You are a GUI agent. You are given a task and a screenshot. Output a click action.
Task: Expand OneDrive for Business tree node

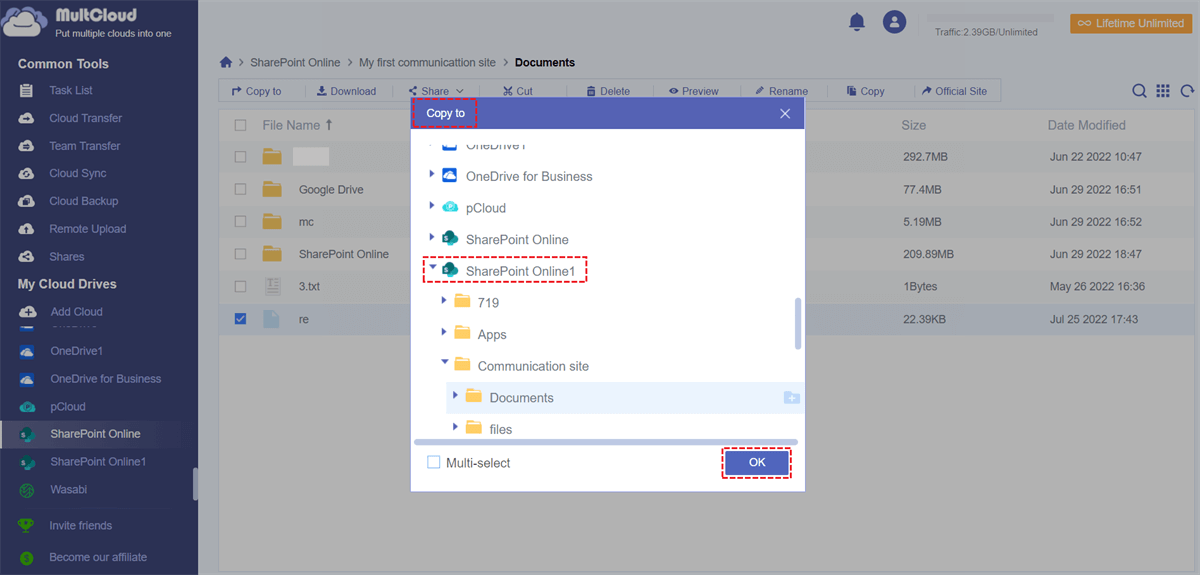click(x=432, y=175)
